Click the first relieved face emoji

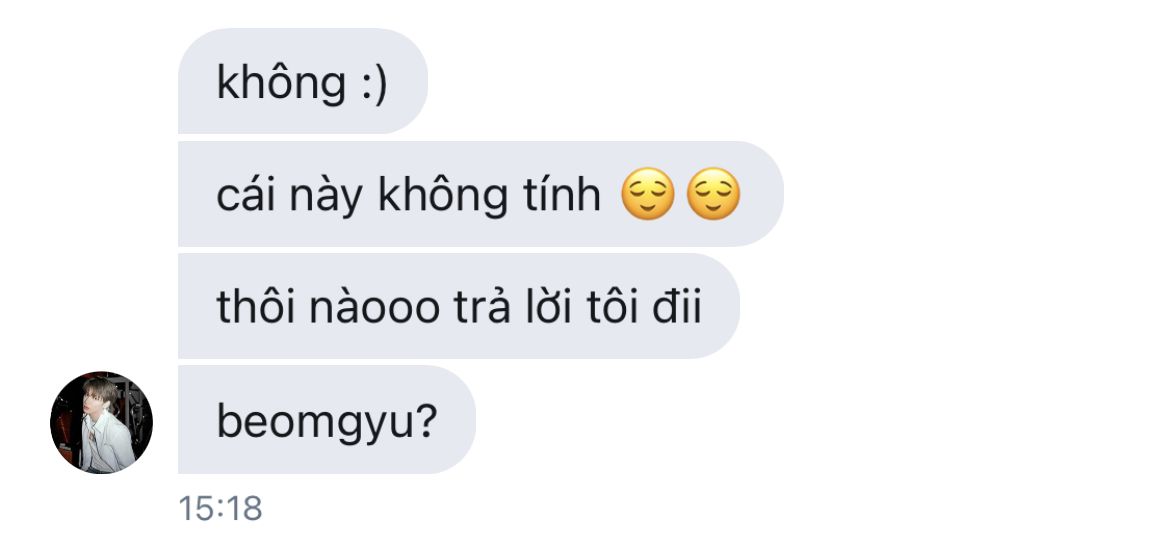point(648,193)
